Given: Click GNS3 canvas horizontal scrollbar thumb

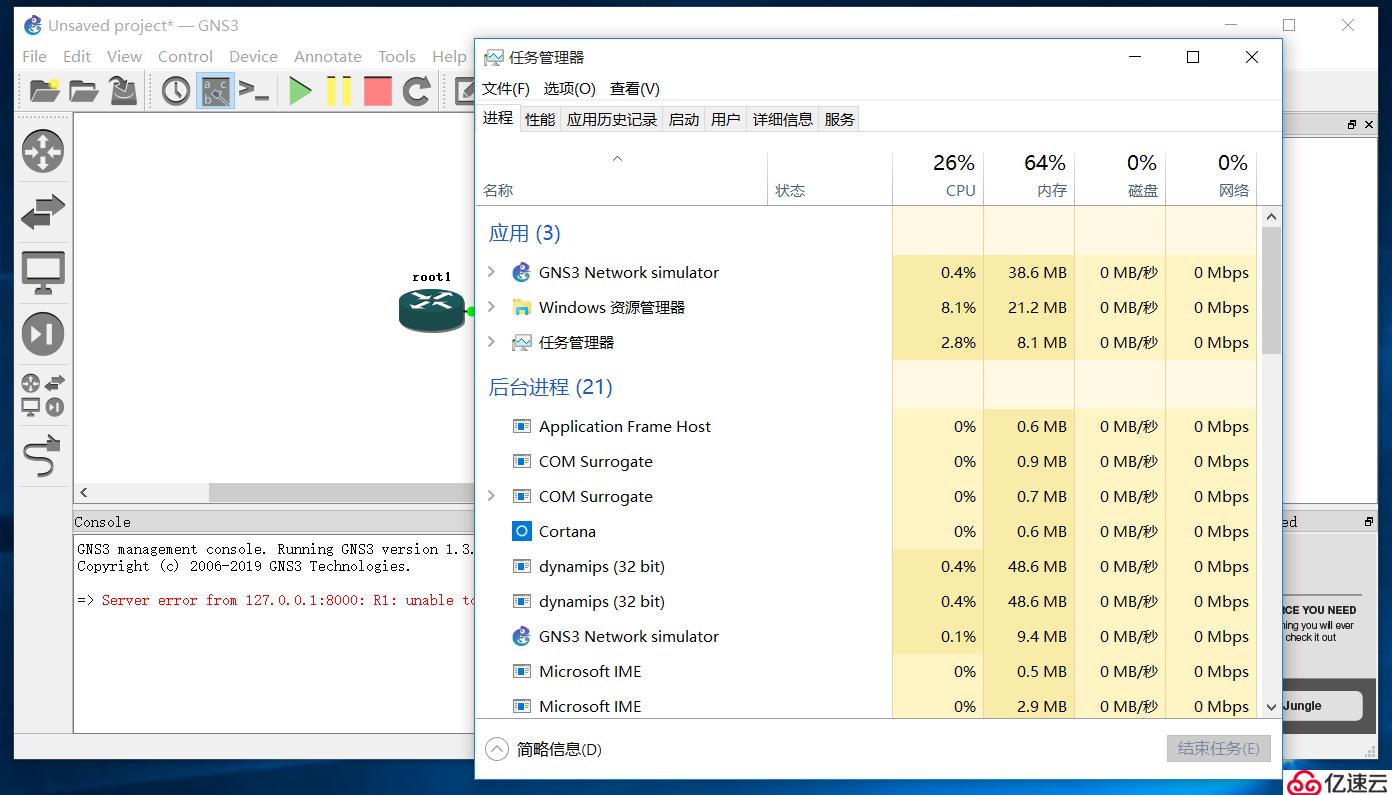Looking at the screenshot, I should [342, 493].
